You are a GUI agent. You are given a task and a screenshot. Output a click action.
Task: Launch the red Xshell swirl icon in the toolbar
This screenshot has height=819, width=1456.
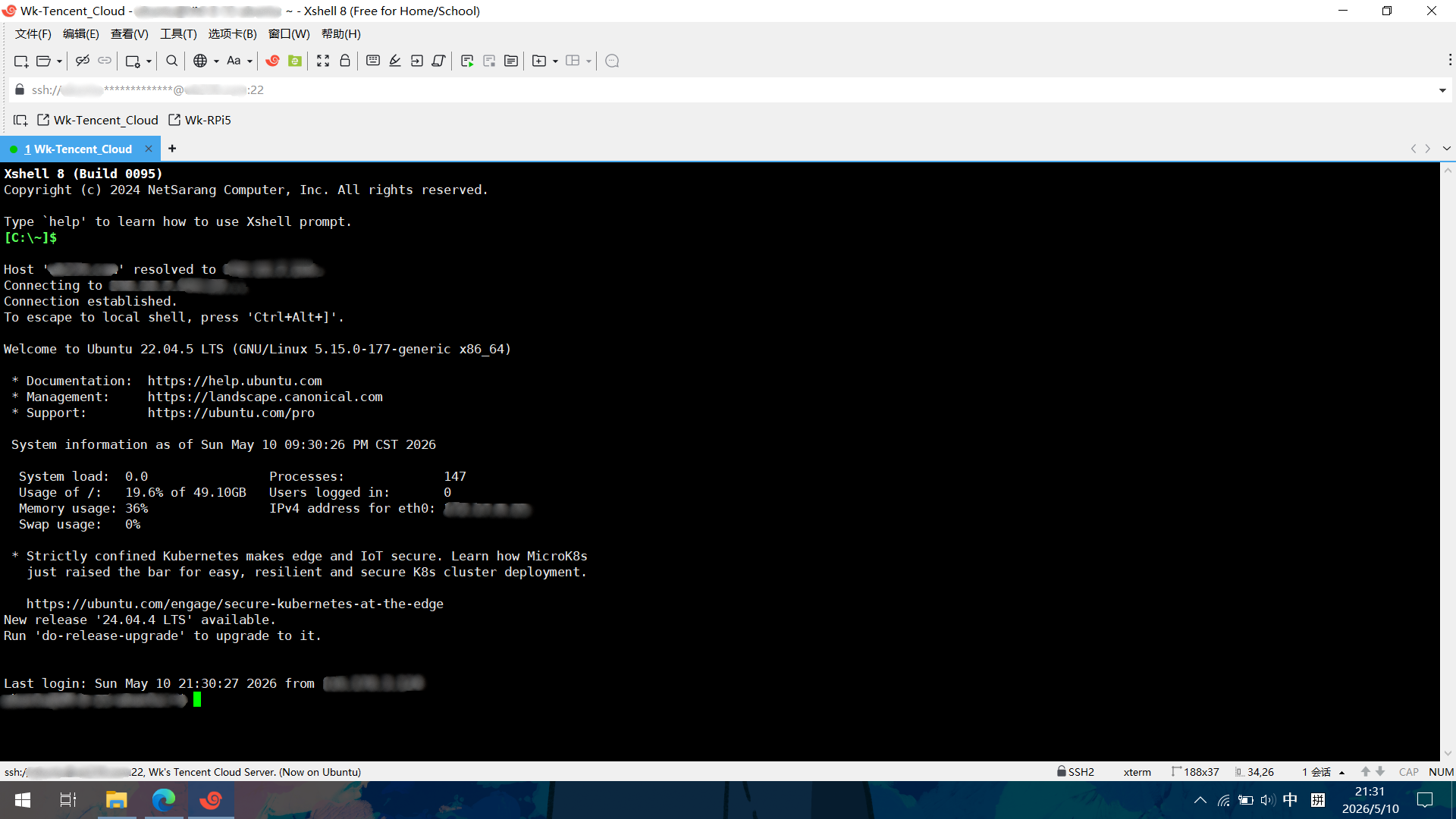pyautogui.click(x=272, y=61)
